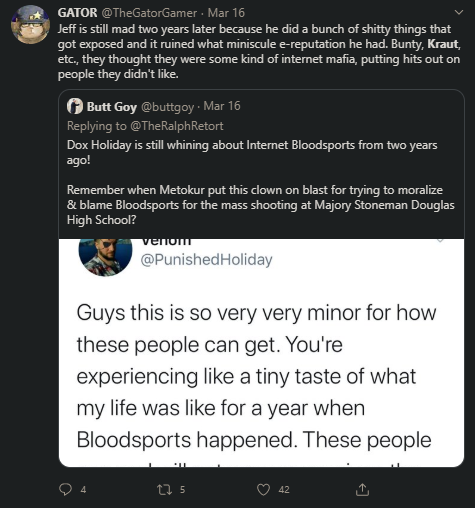Click the reply speech bubble icon

[65, 489]
